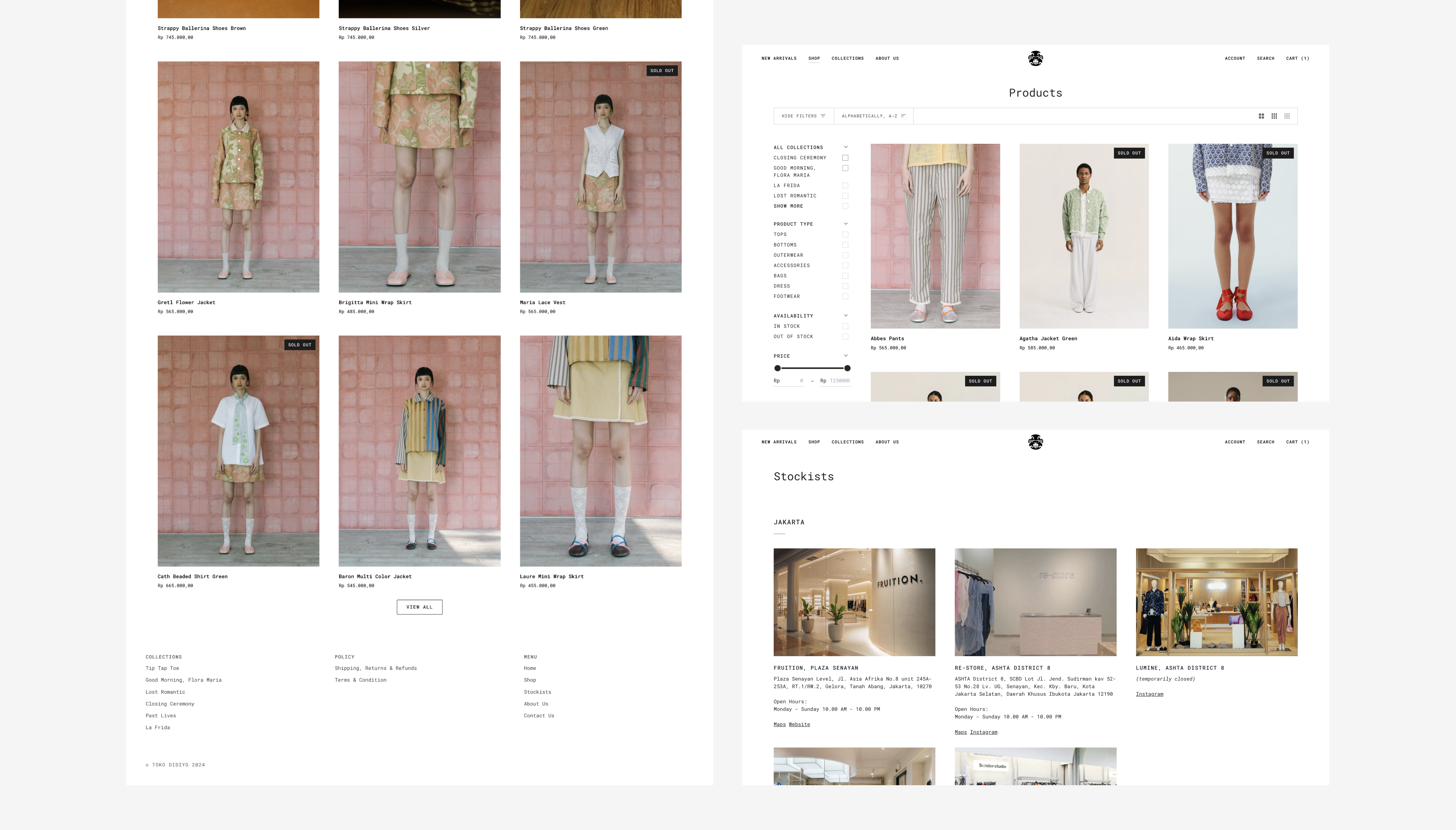
Task: Select the 3-column grid view icon
Action: 1274,116
